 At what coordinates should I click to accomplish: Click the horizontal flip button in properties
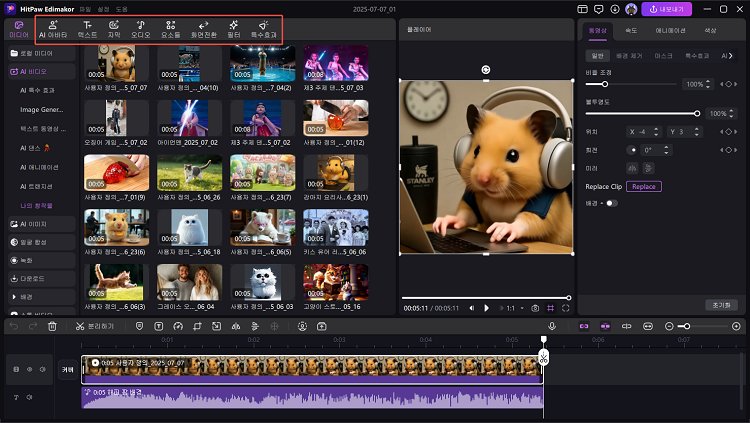coord(632,168)
